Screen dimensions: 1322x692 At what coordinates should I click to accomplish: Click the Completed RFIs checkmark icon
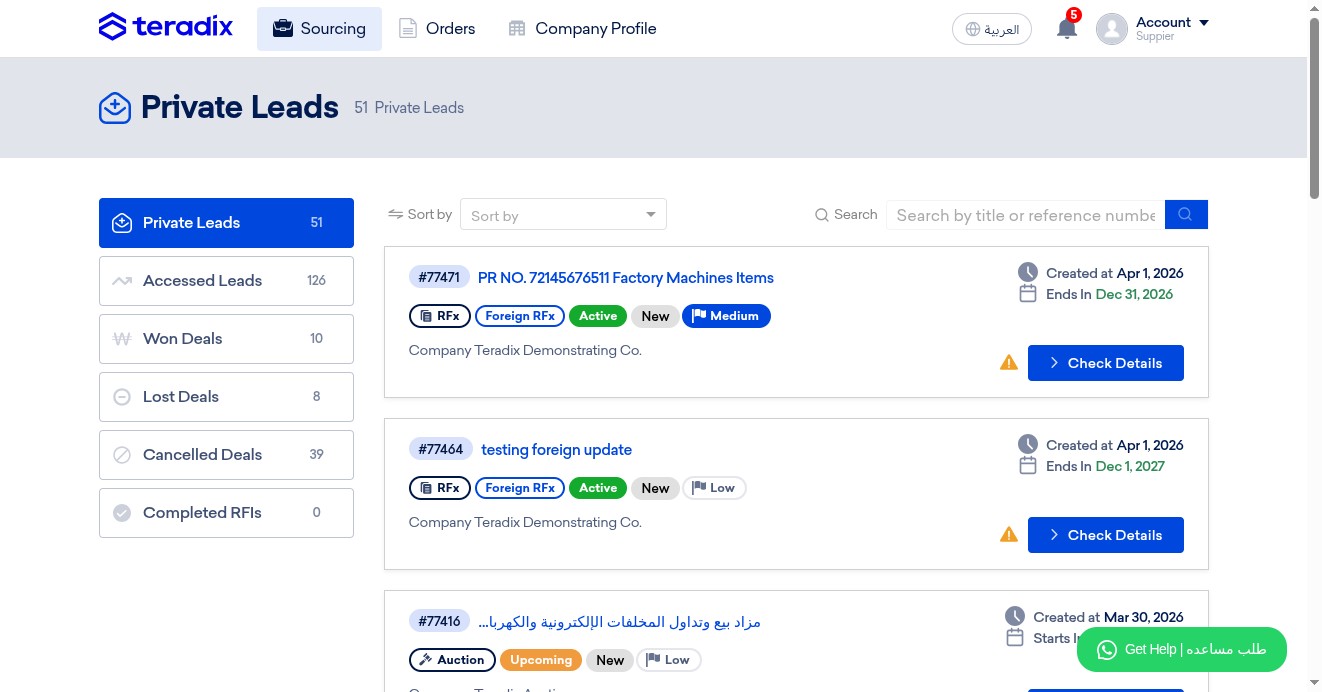[x=122, y=513]
